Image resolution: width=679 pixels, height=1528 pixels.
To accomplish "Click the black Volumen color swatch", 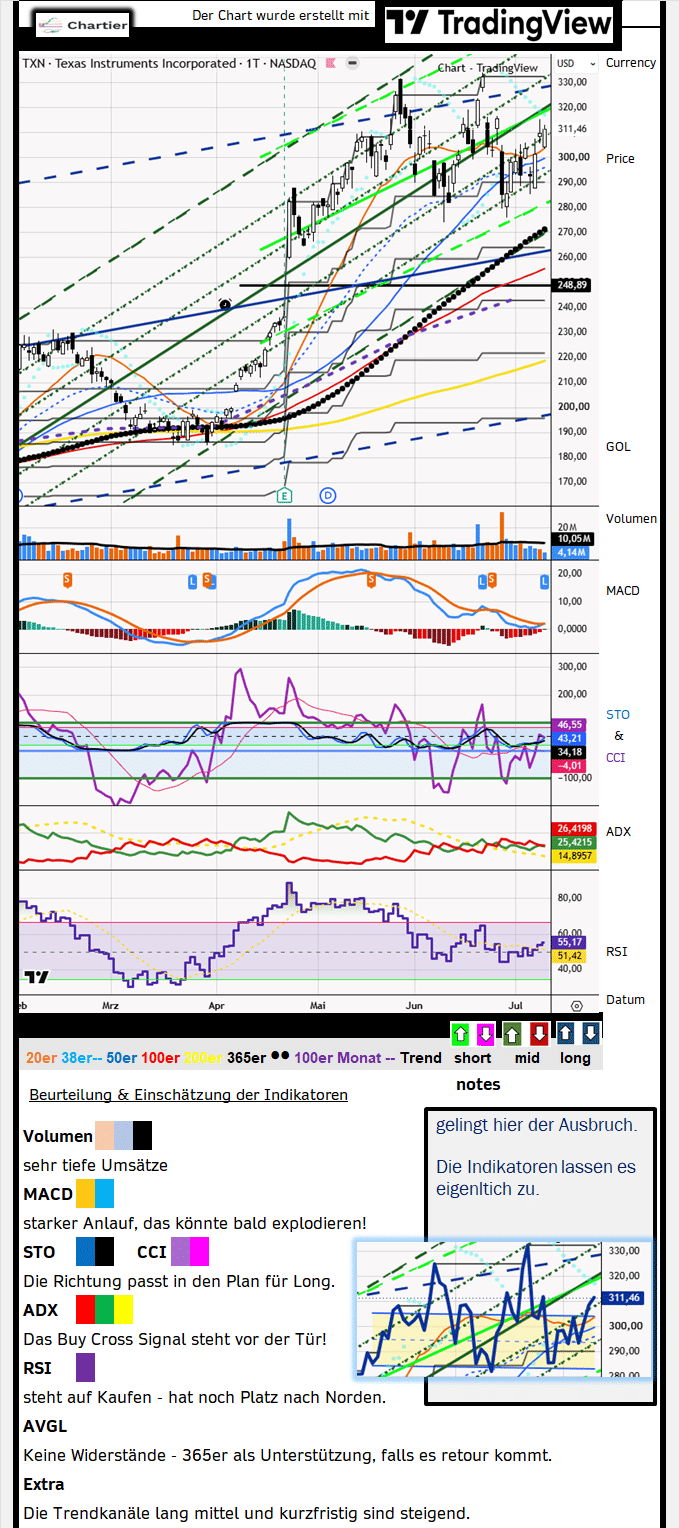I will point(143,1135).
